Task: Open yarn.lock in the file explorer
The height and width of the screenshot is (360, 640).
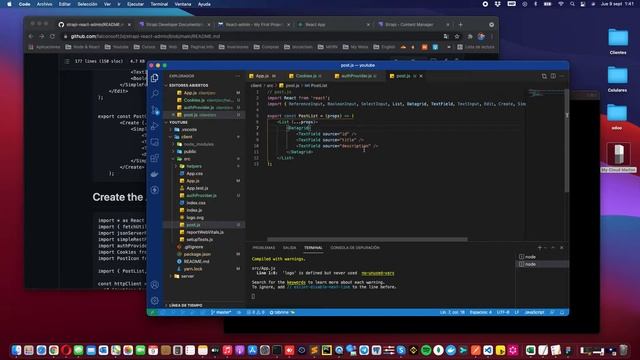Action: coord(193,269)
